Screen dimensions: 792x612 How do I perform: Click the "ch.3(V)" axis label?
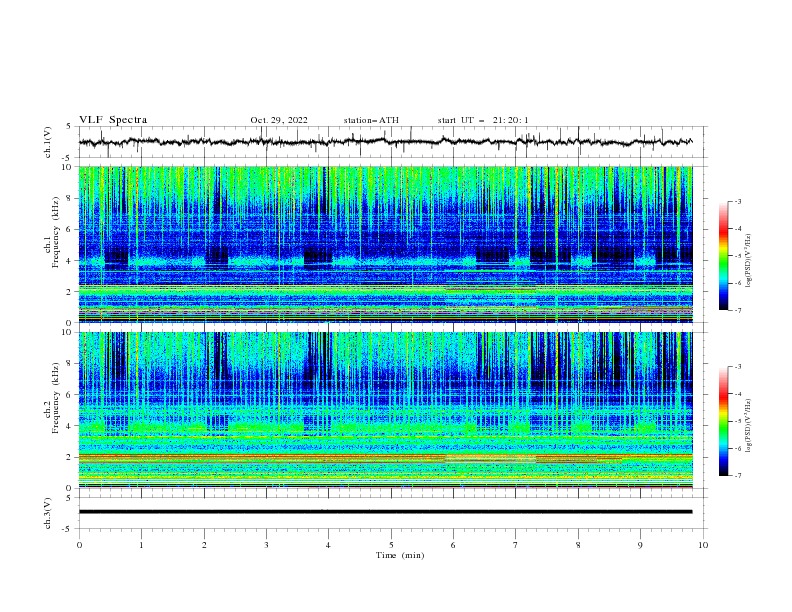point(48,513)
